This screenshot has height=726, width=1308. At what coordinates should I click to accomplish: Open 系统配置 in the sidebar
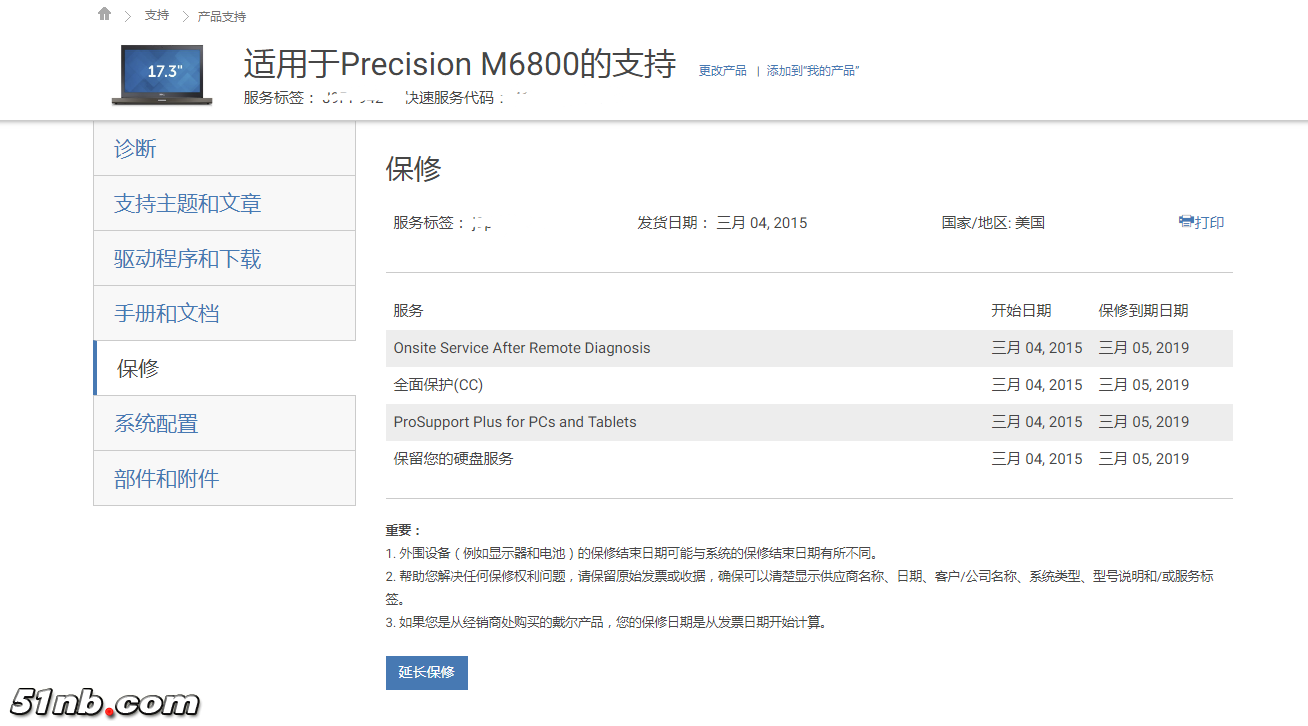155,422
